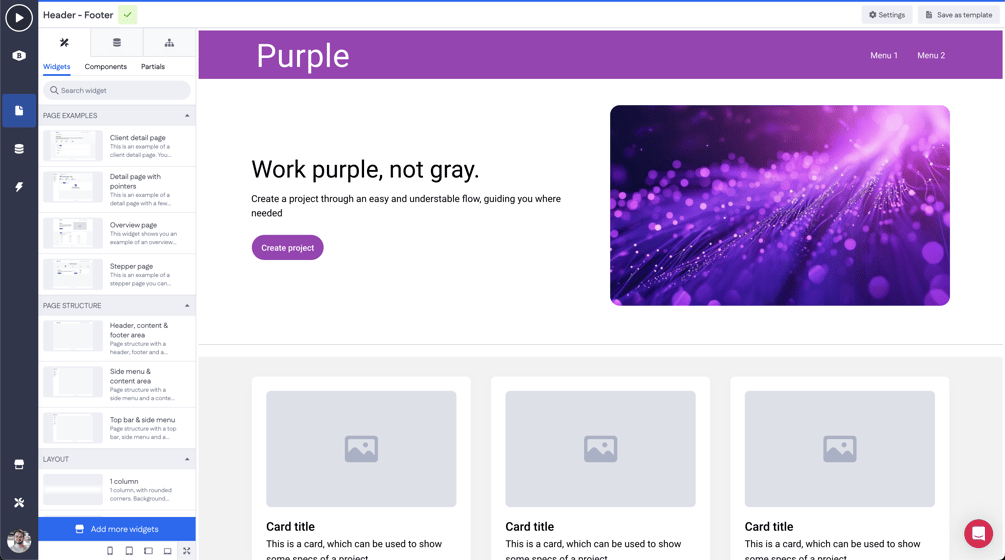The width and height of the screenshot is (1005, 560).
Task: Select the last card's Card title text
Action: [x=768, y=527]
